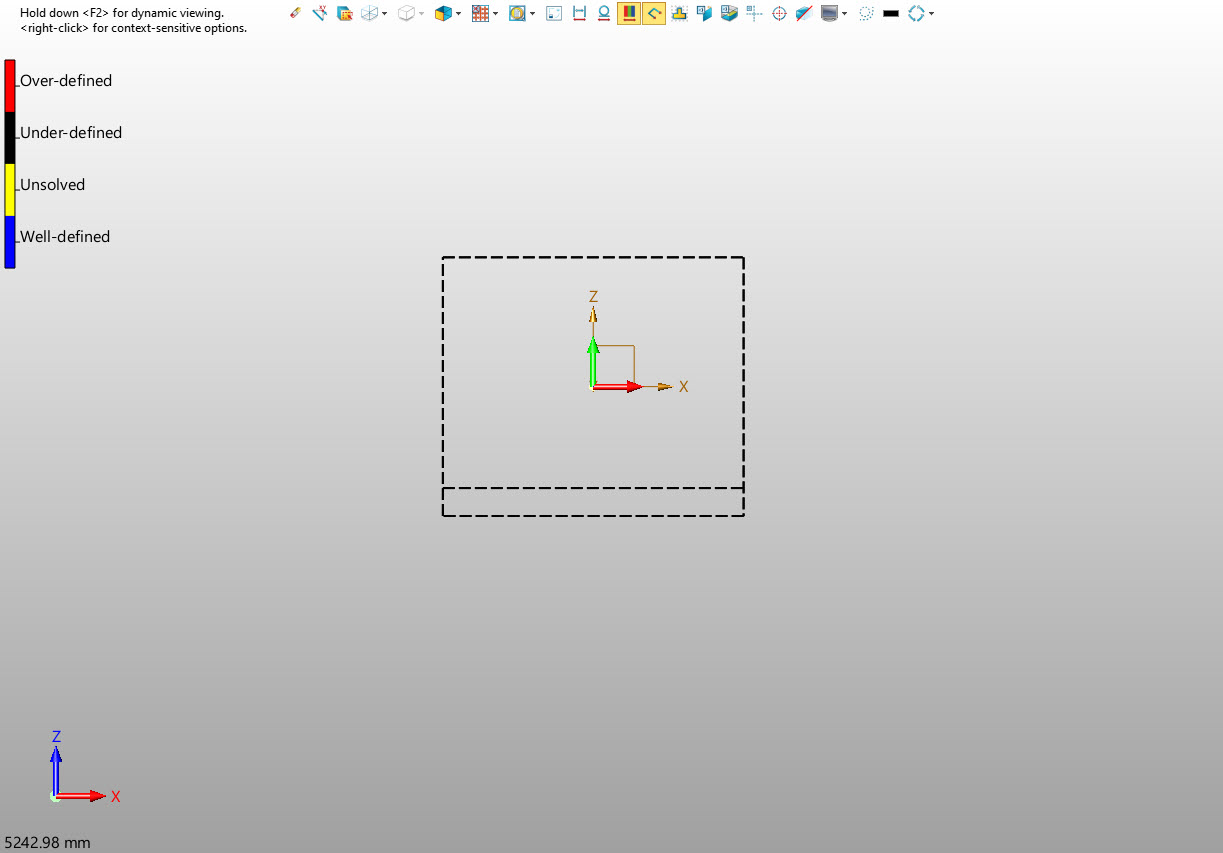This screenshot has height=853, width=1223.
Task: Click the eraser tool icon
Action: [295, 13]
